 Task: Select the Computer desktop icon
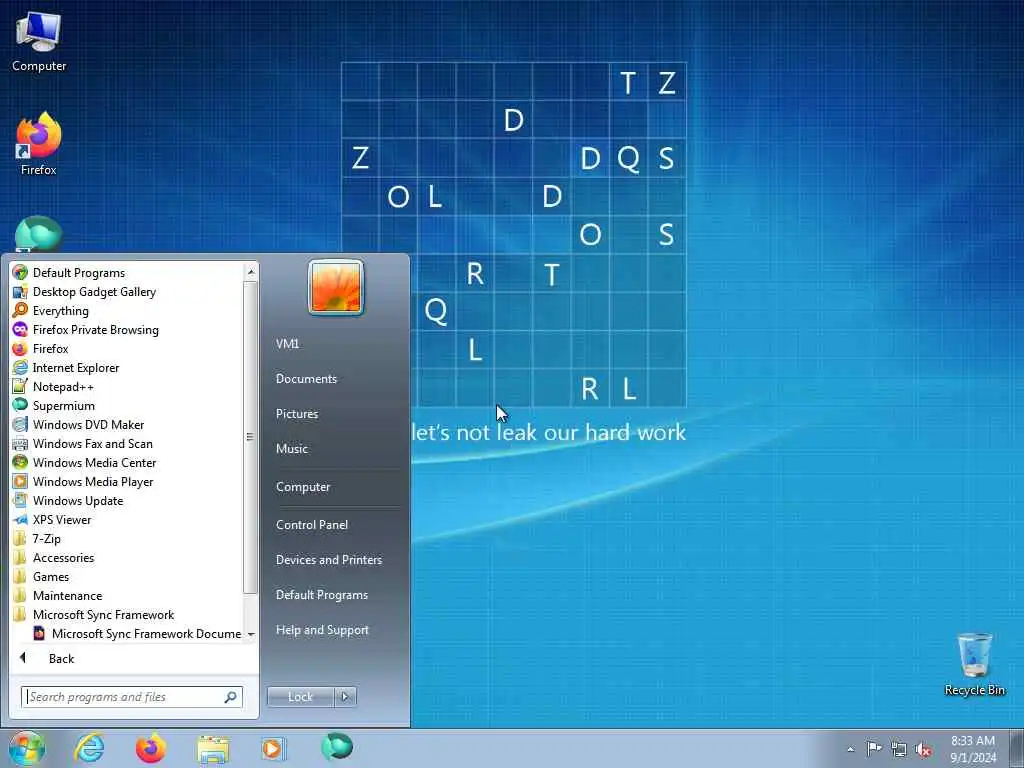coord(39,42)
